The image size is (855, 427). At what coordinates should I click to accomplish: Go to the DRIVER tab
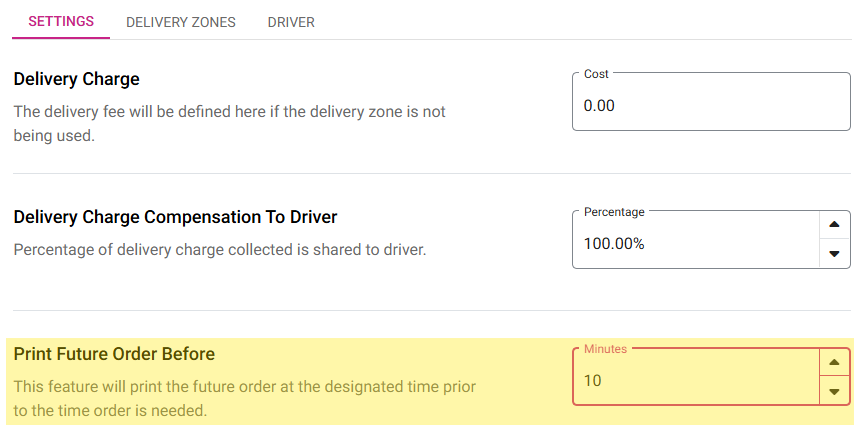point(291,22)
